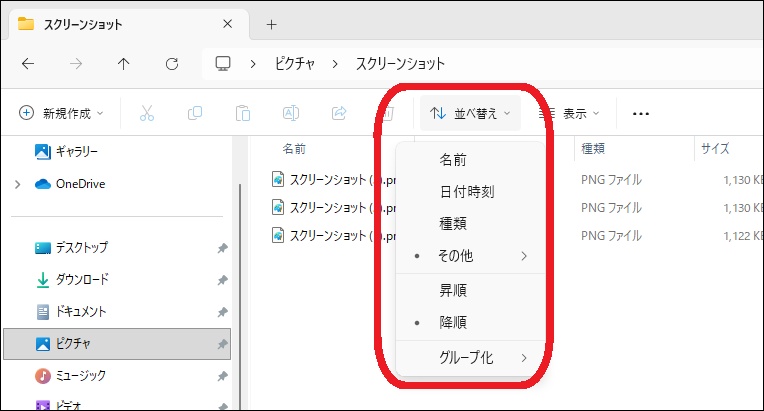Expand the OneDrive tree node
This screenshot has width=764, height=411.
point(18,184)
